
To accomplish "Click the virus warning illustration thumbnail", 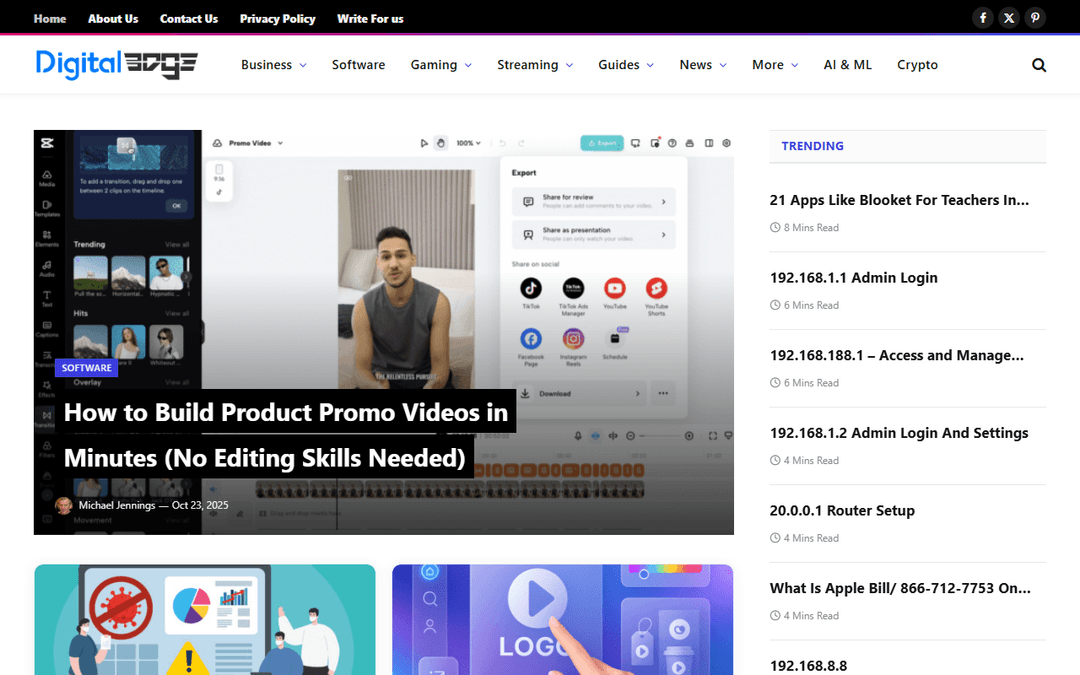I will coord(205,620).
